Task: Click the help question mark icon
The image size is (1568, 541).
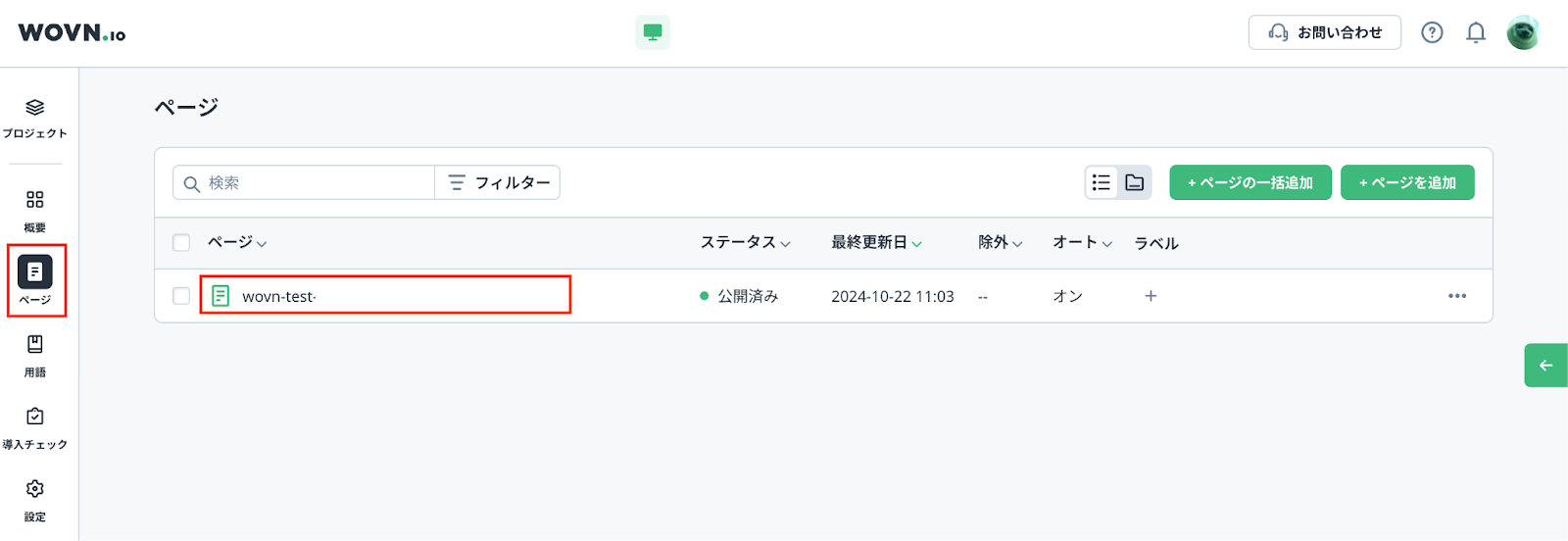Action: coord(1432,33)
